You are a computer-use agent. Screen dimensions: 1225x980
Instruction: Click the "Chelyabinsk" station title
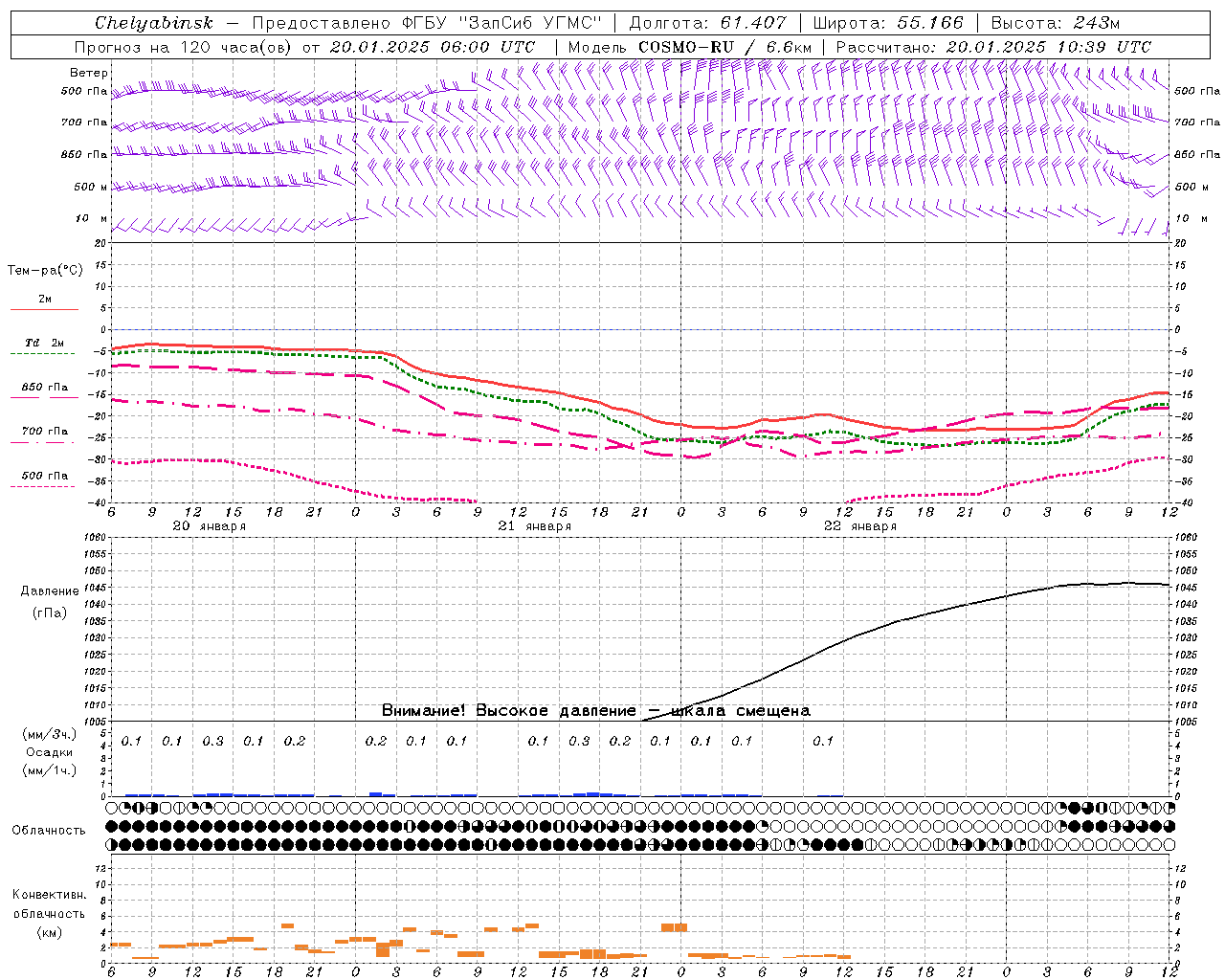(x=153, y=23)
